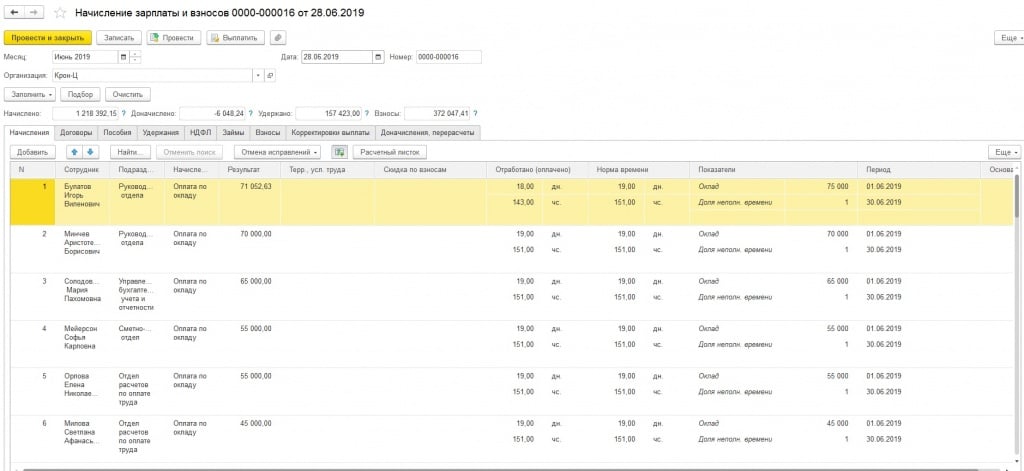Click the Расчетный листок button

(392, 152)
